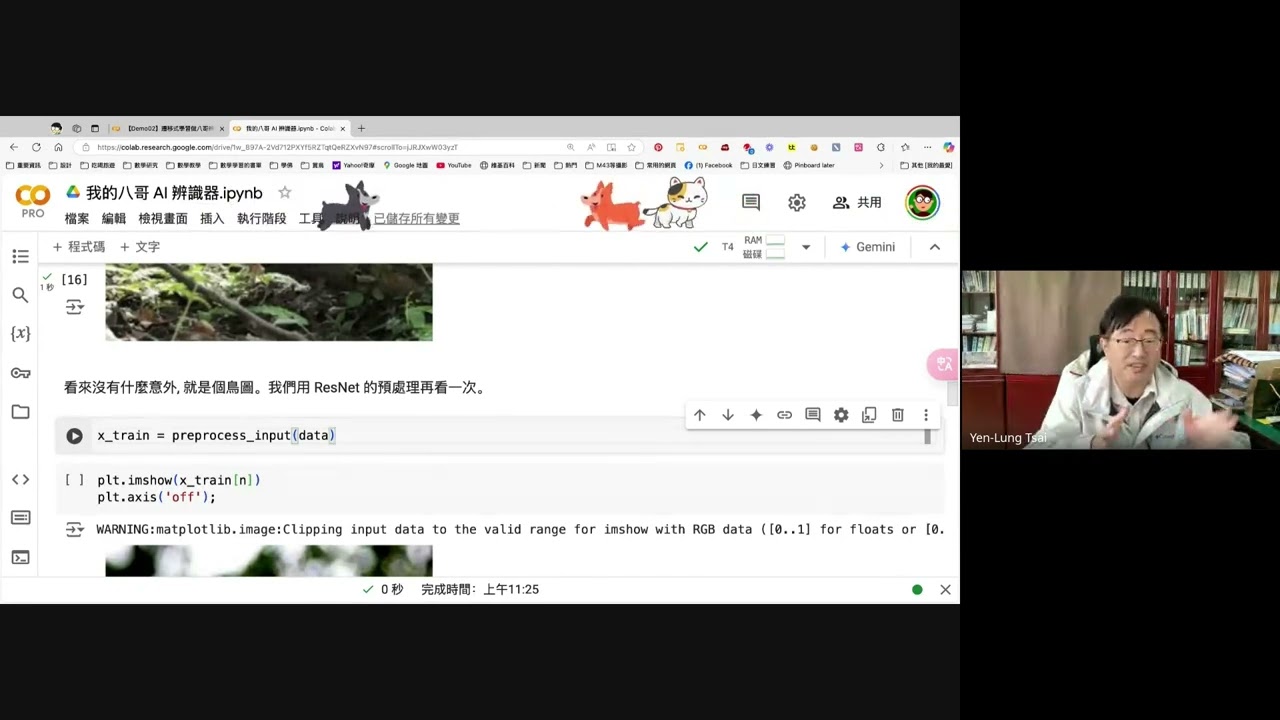Screen dimensions: 1280x720
Task: Delete the cell with trash icon
Action: 898,415
